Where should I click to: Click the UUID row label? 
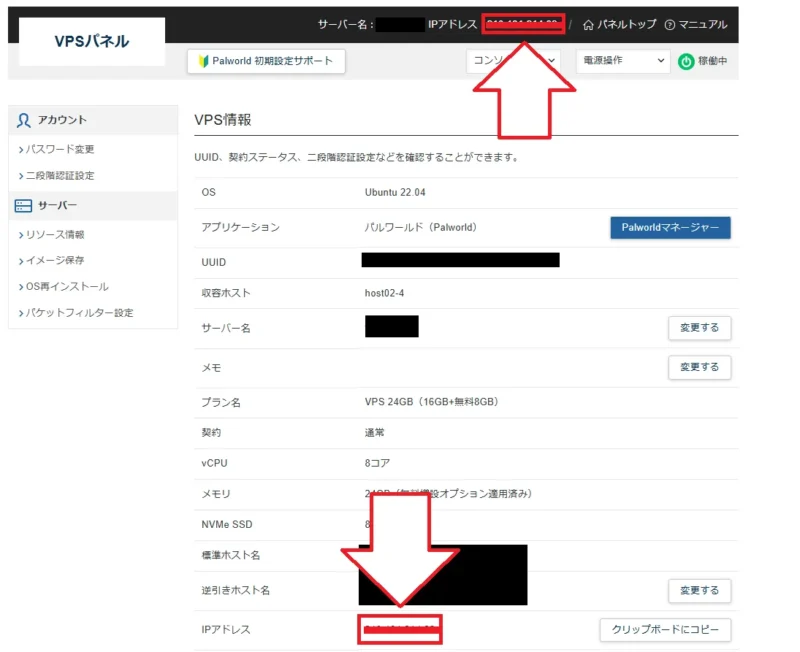(x=213, y=262)
